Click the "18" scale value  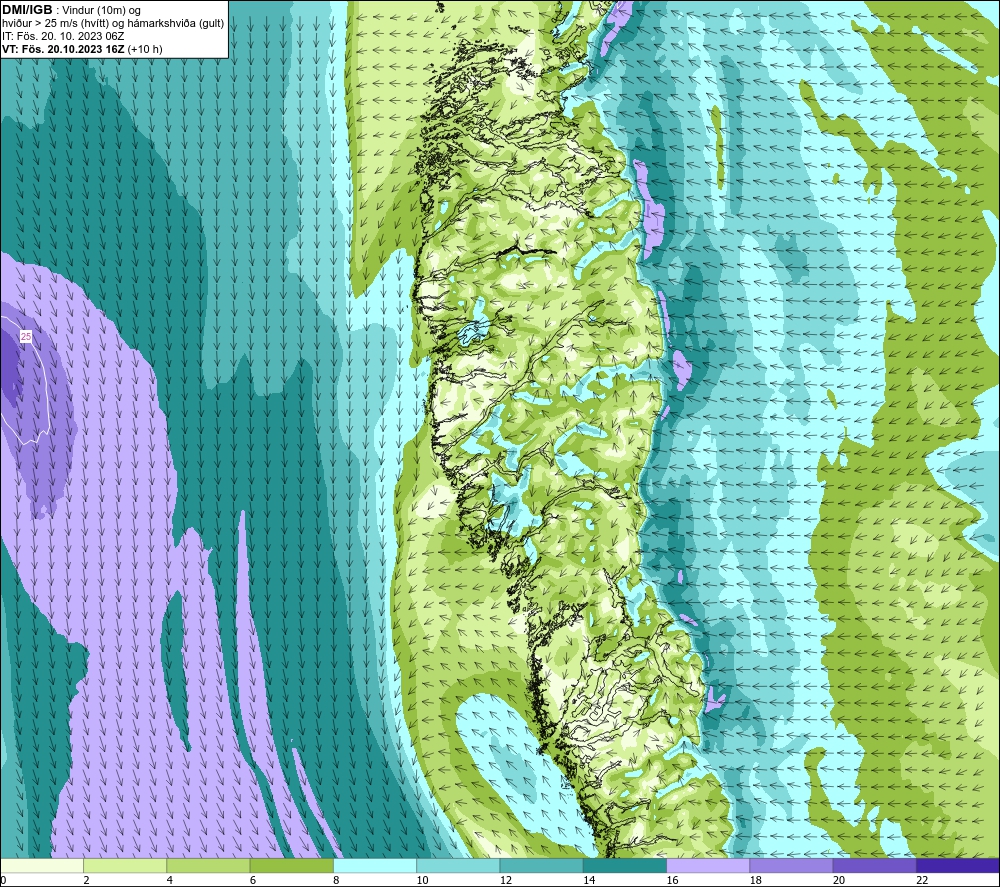(x=756, y=880)
